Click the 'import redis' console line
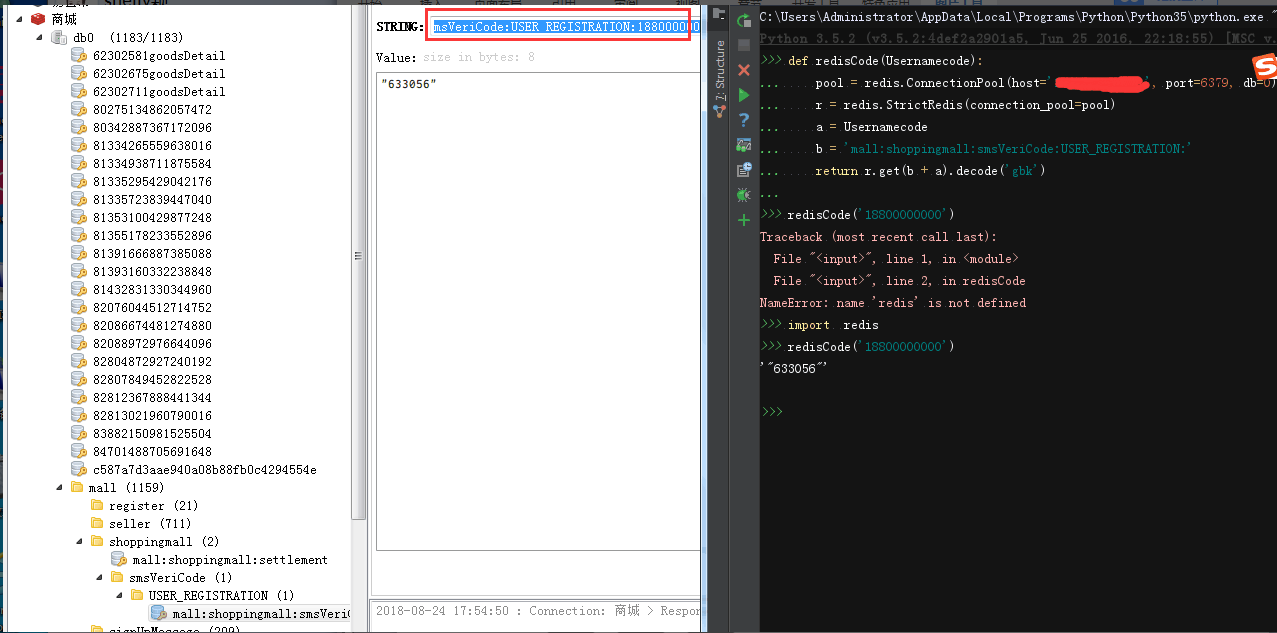Screen dimensions: 1277x633 (833, 325)
